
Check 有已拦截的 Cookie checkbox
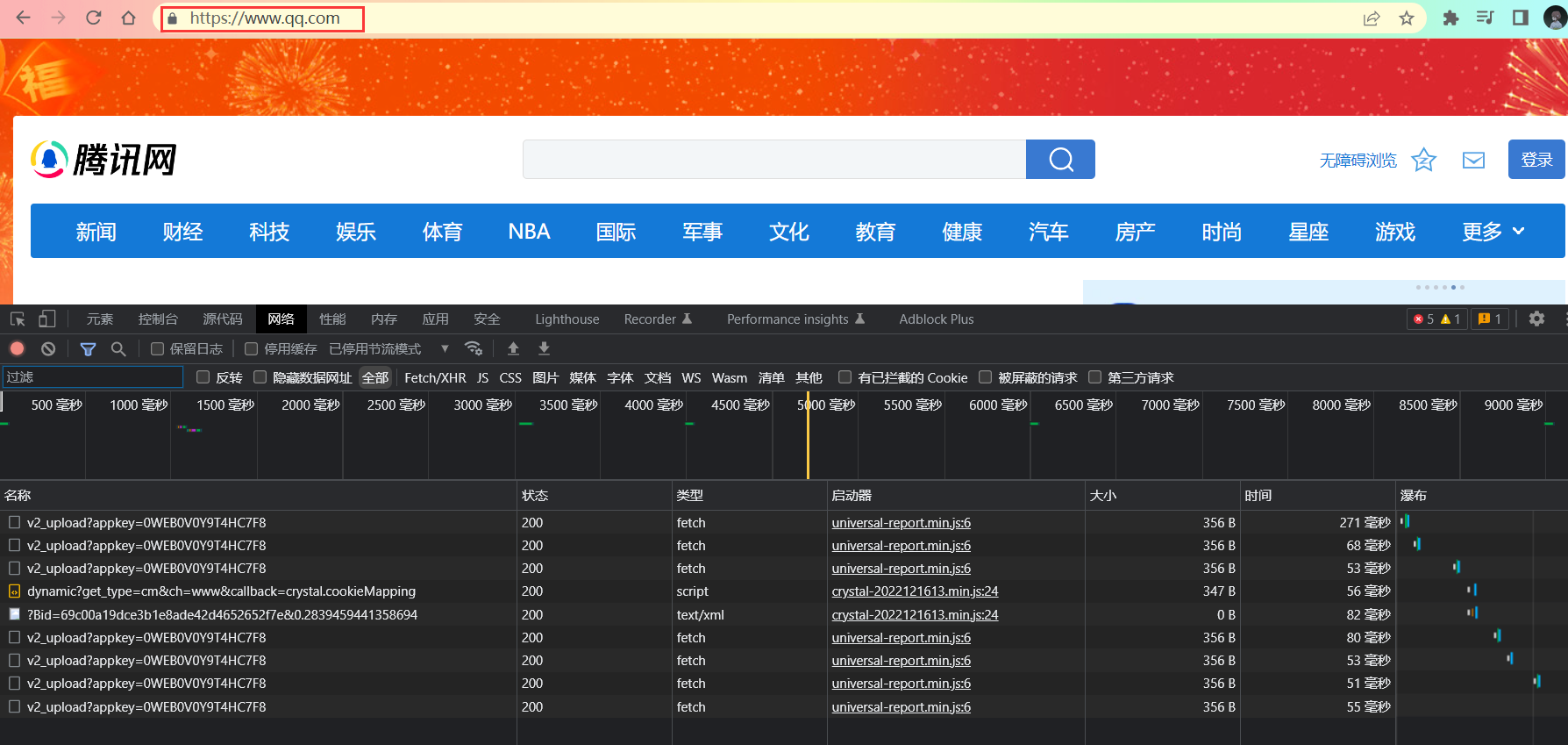click(845, 377)
